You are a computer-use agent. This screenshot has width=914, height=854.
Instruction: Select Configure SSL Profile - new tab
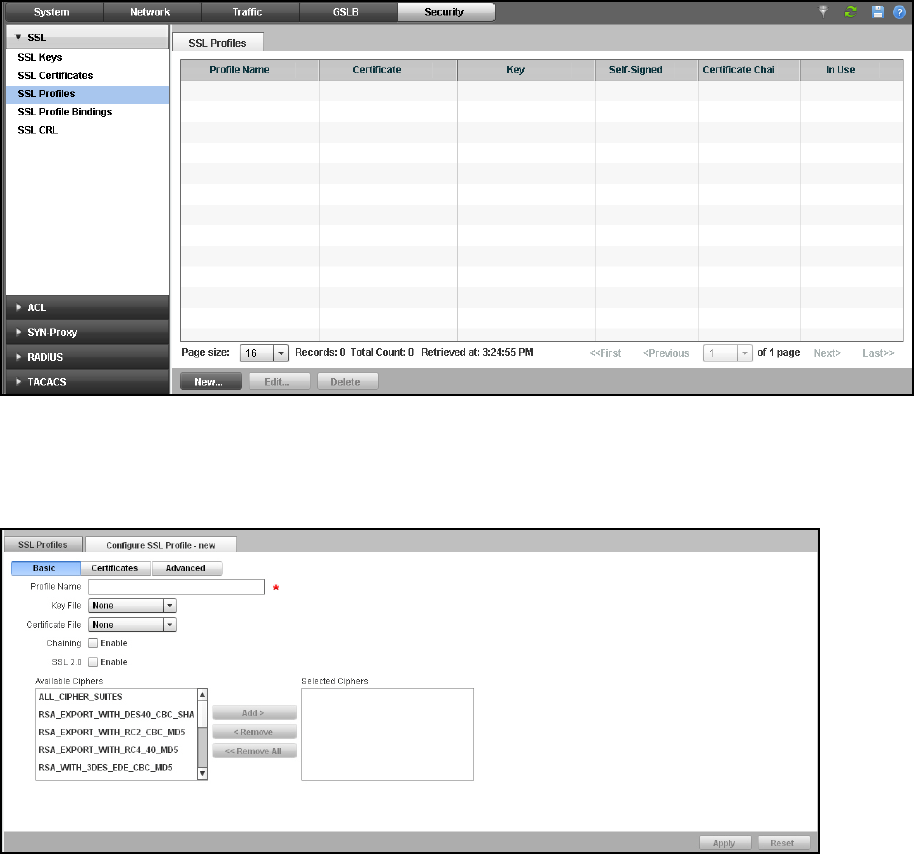(161, 545)
